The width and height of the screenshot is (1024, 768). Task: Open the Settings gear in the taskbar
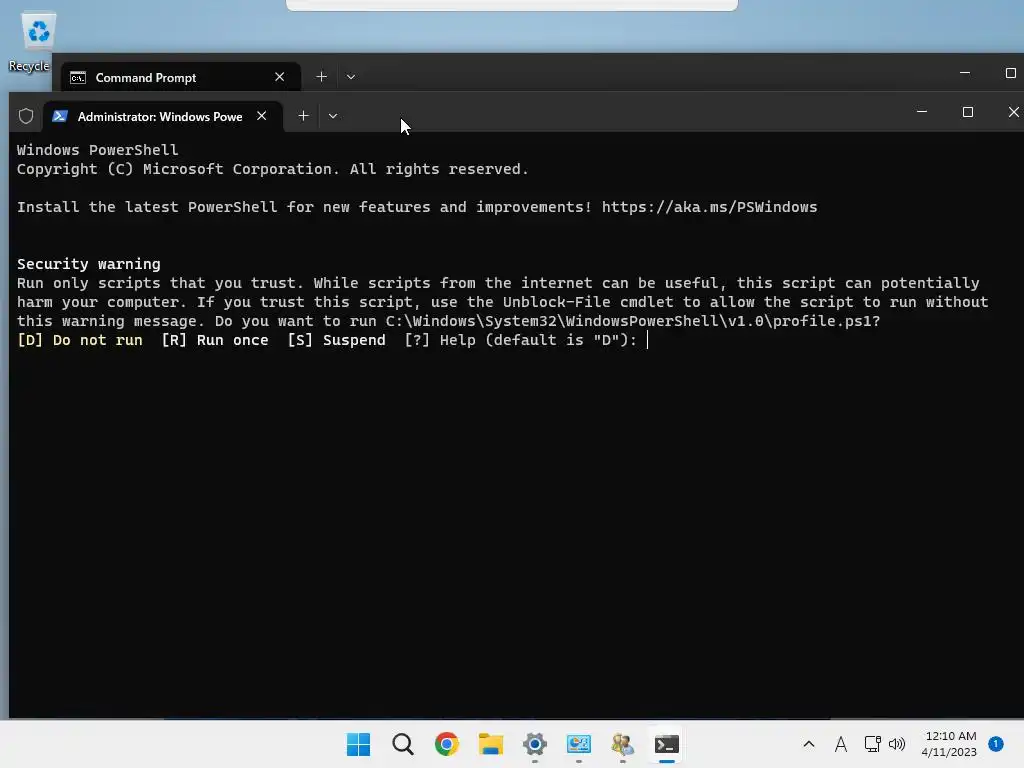[x=535, y=744]
